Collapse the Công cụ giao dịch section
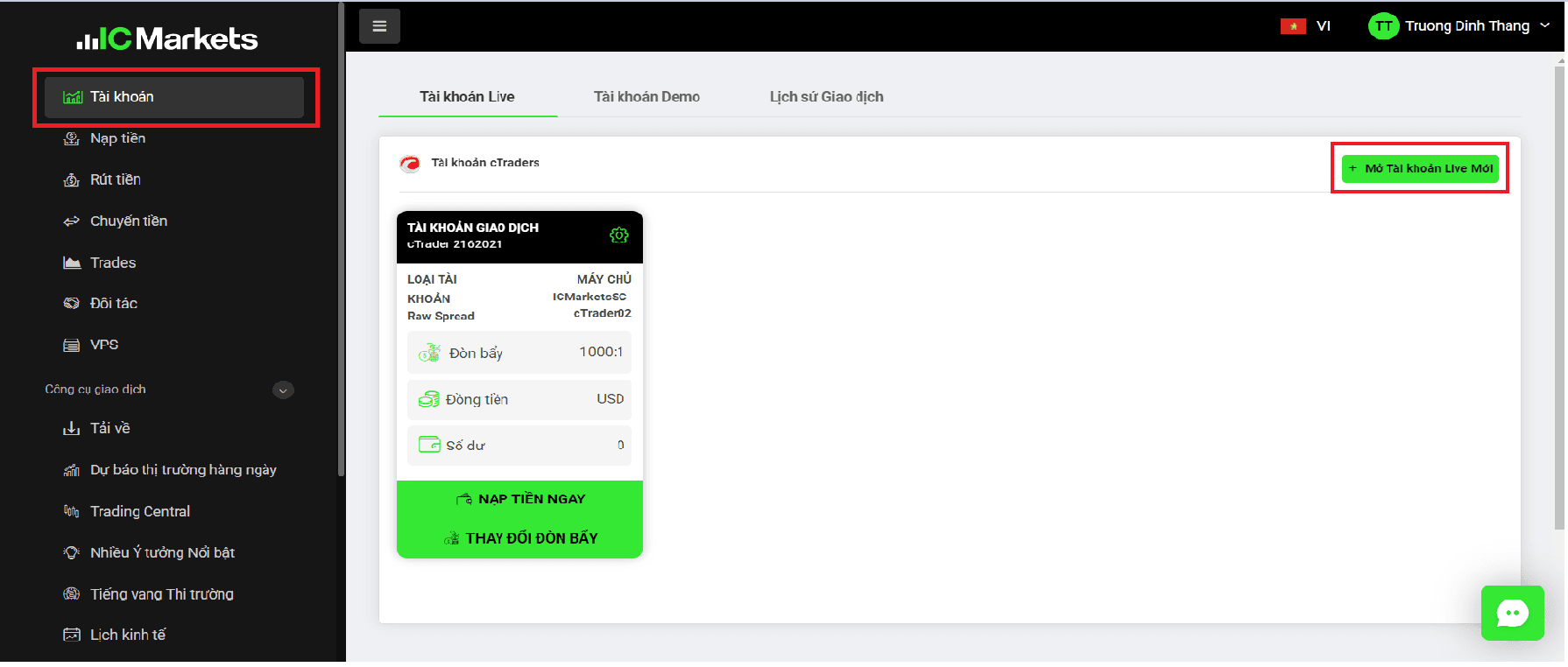This screenshot has width=1568, height=667. (x=283, y=390)
